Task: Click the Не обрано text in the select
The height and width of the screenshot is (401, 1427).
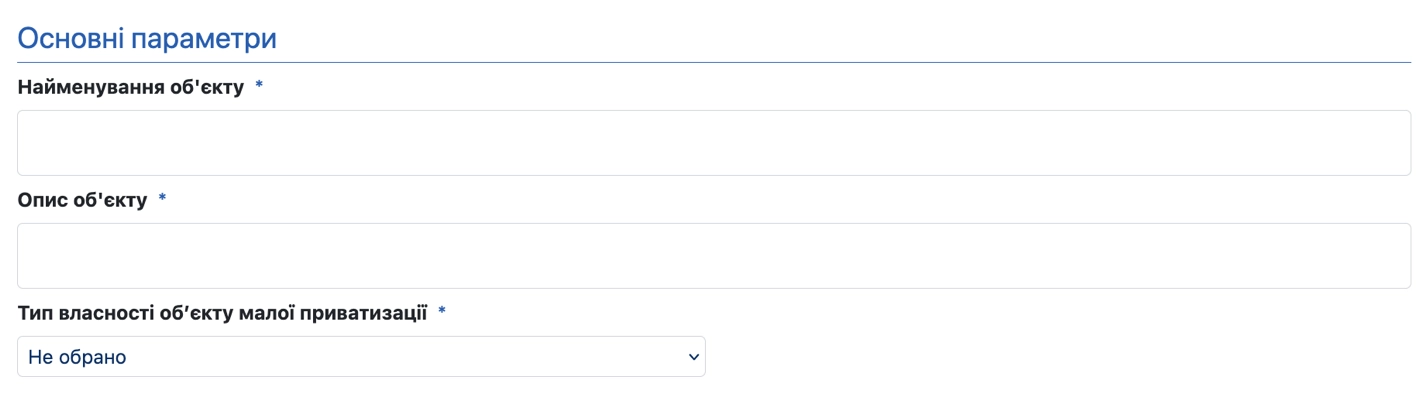Action: pyautogui.click(x=77, y=357)
